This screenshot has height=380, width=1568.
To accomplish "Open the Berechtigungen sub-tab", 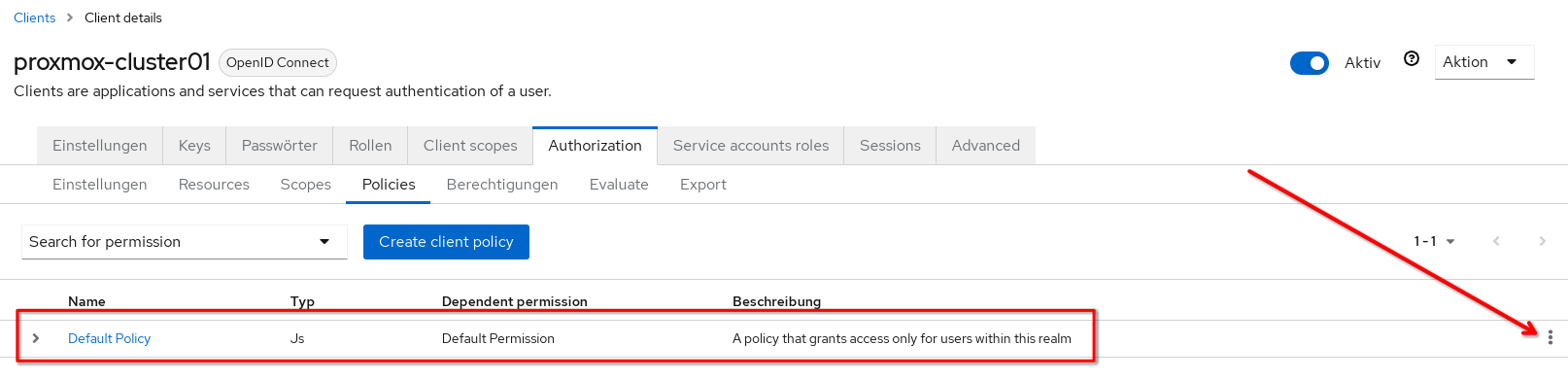I will point(502,185).
